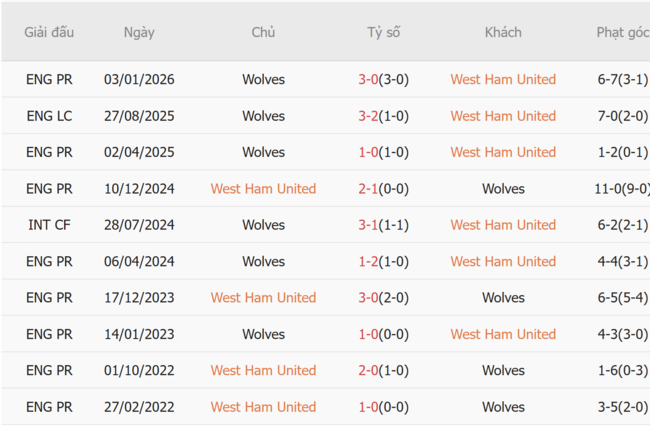The width and height of the screenshot is (650, 431).
Task: Open West Ham United in 03/01/2026 row
Action: (x=503, y=80)
